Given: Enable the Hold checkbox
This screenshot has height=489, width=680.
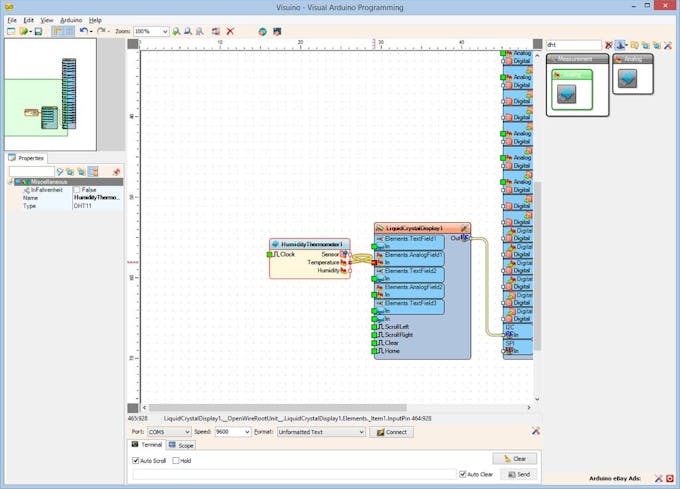Looking at the screenshot, I should 176,460.
